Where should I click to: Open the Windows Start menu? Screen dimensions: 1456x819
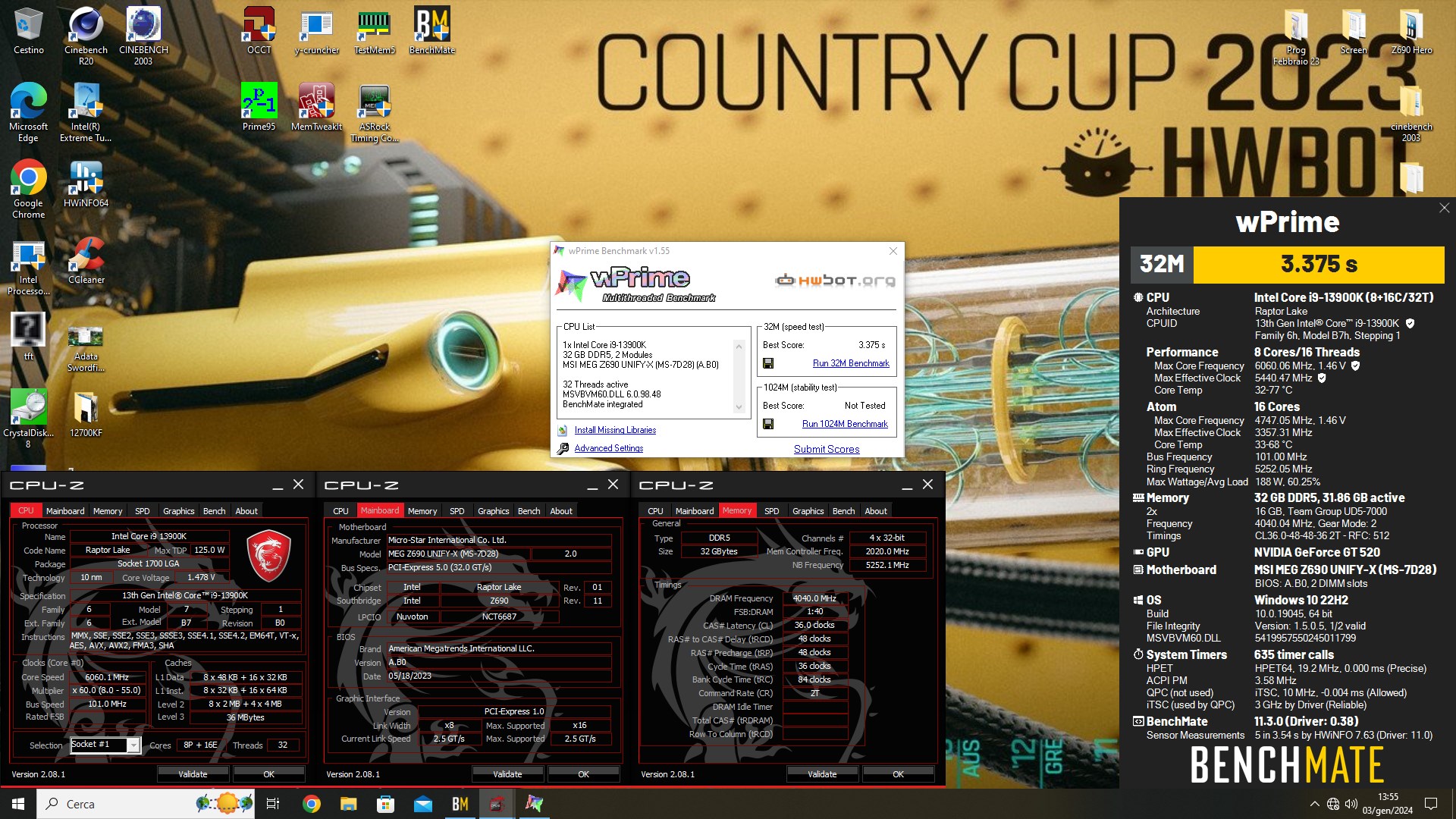(x=18, y=804)
